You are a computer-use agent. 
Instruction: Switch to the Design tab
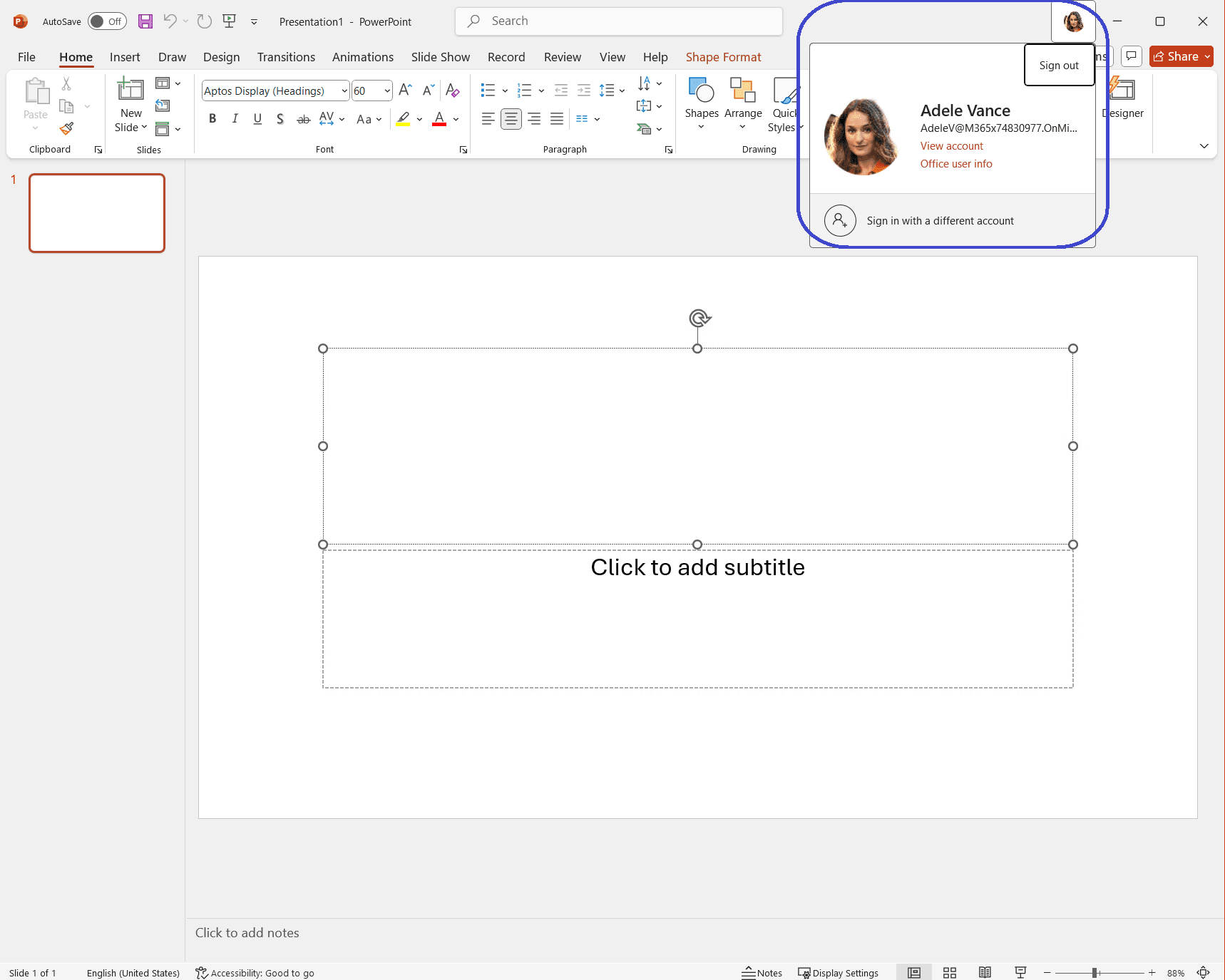tap(221, 57)
